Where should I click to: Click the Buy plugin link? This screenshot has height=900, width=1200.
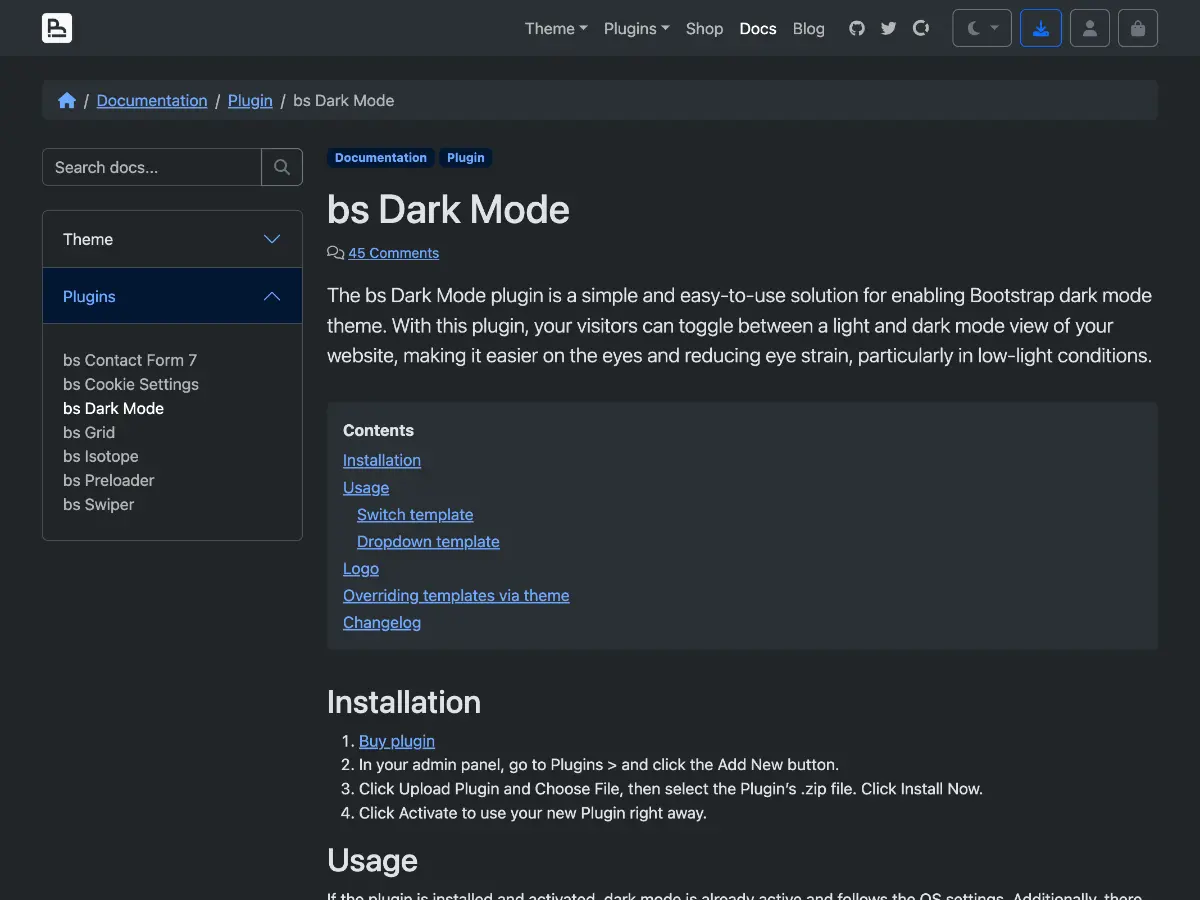tap(397, 741)
